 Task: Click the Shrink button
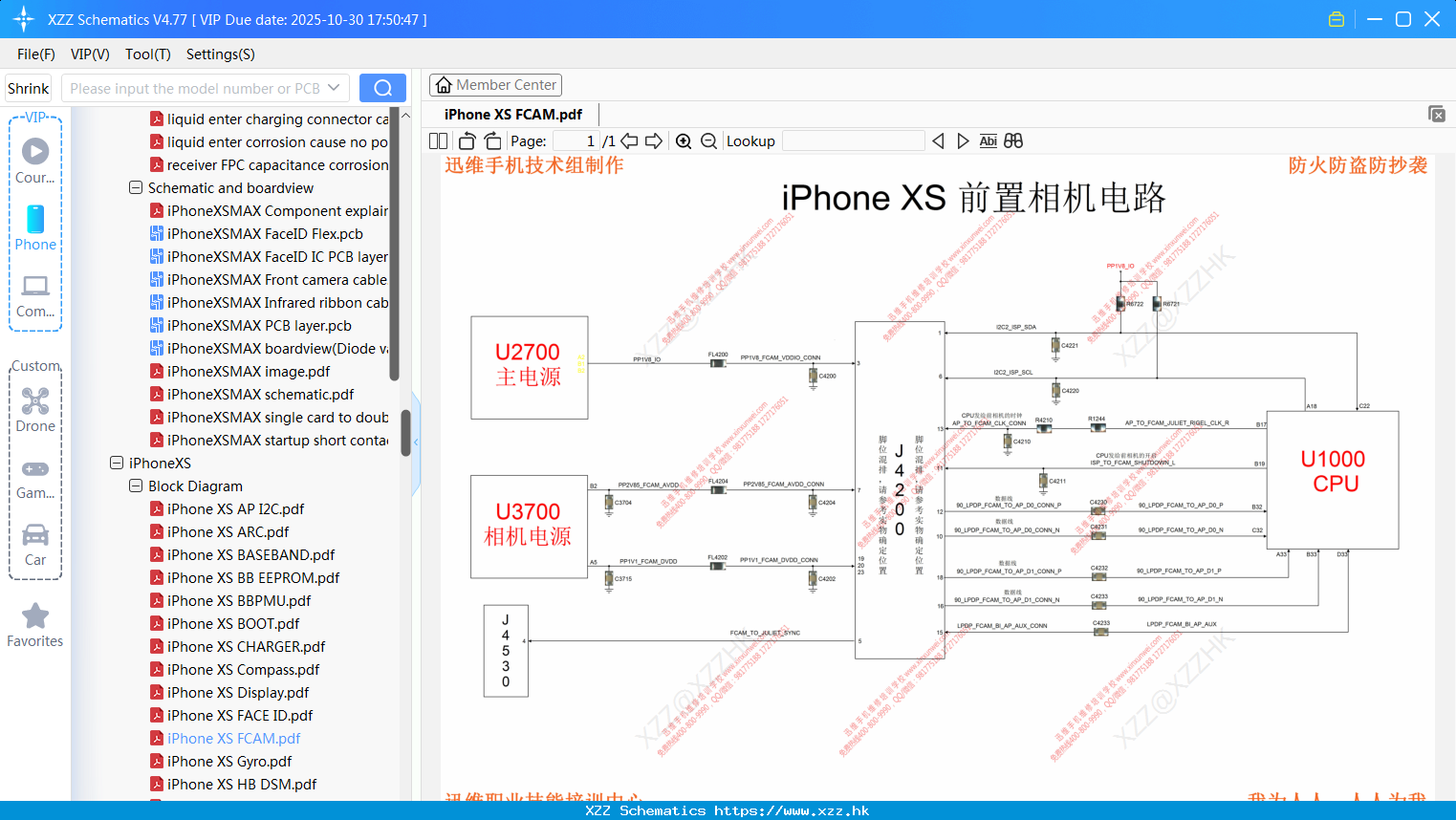coord(29,88)
